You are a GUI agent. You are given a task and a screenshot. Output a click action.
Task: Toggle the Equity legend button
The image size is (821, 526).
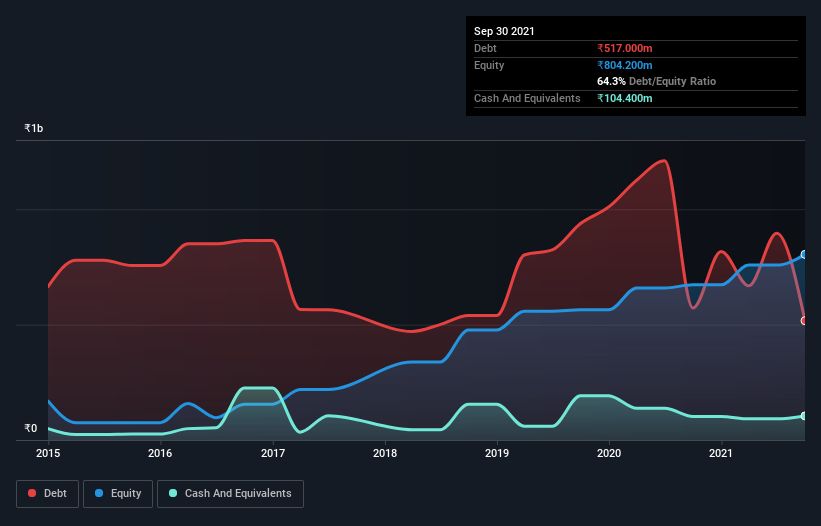(118, 494)
